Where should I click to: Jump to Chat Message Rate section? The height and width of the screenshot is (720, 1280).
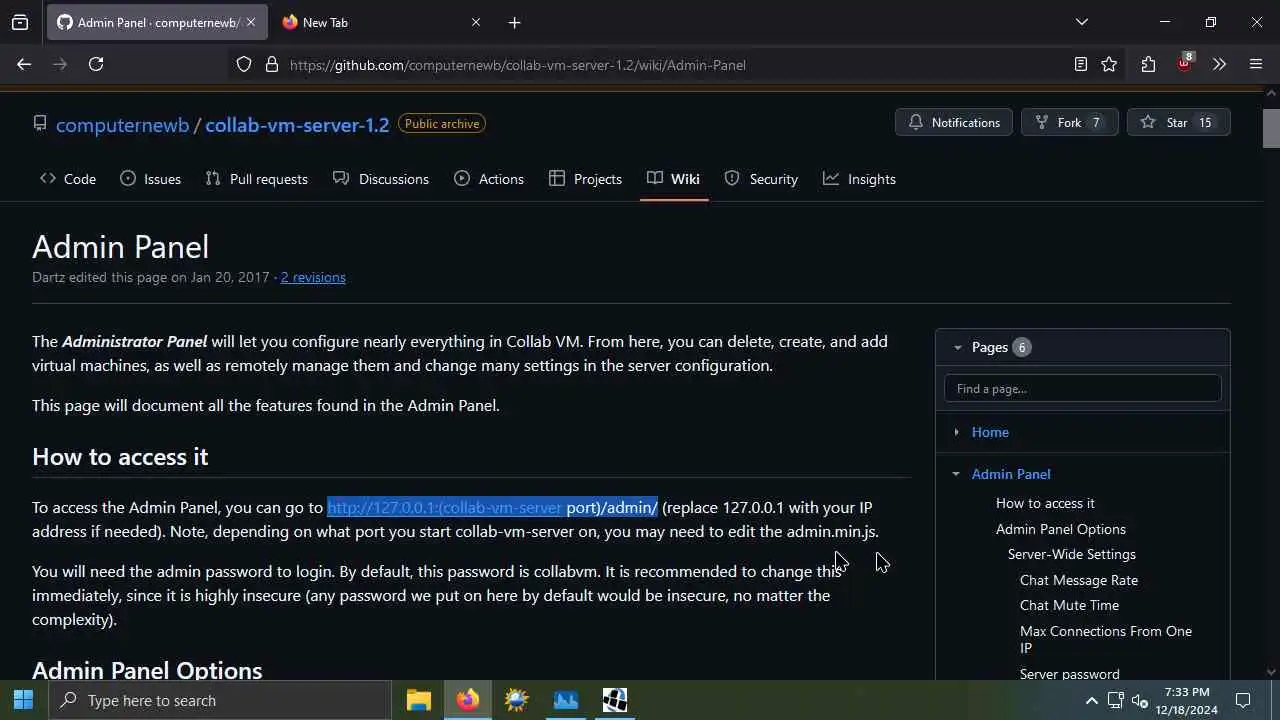click(1079, 580)
